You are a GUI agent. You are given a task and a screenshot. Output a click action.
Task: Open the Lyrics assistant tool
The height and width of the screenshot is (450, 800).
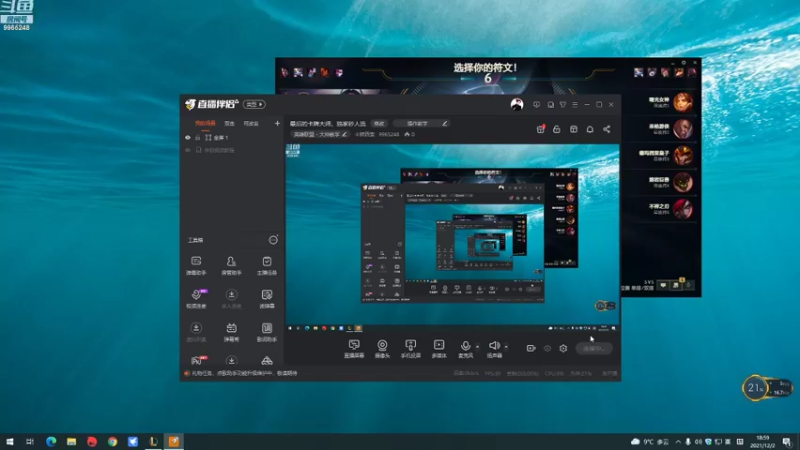coord(267,332)
